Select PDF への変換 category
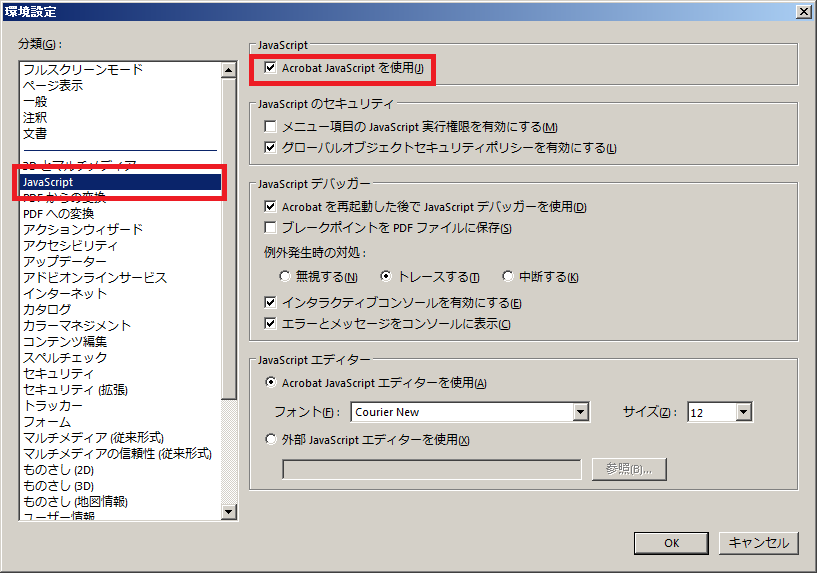Screen dimensions: 817x573 [x=58, y=214]
